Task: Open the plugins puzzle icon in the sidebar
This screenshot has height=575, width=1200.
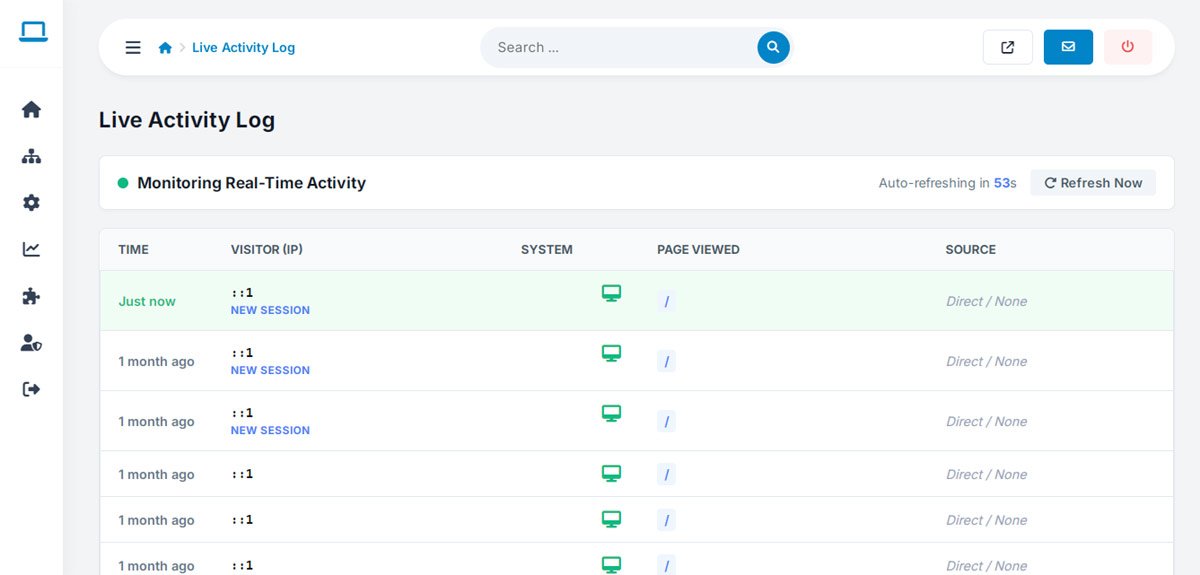Action: pyautogui.click(x=31, y=296)
